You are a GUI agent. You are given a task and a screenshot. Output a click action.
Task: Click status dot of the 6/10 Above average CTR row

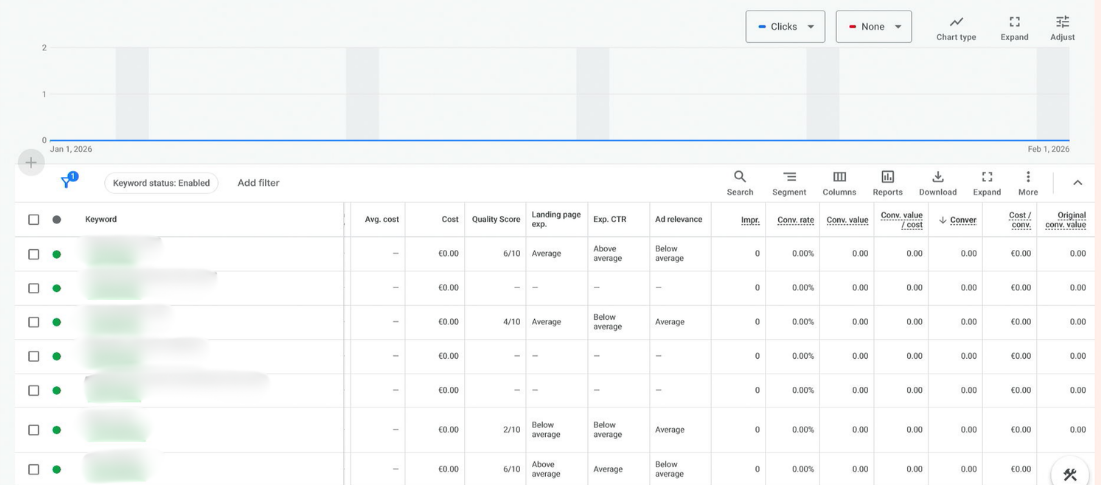coord(57,254)
